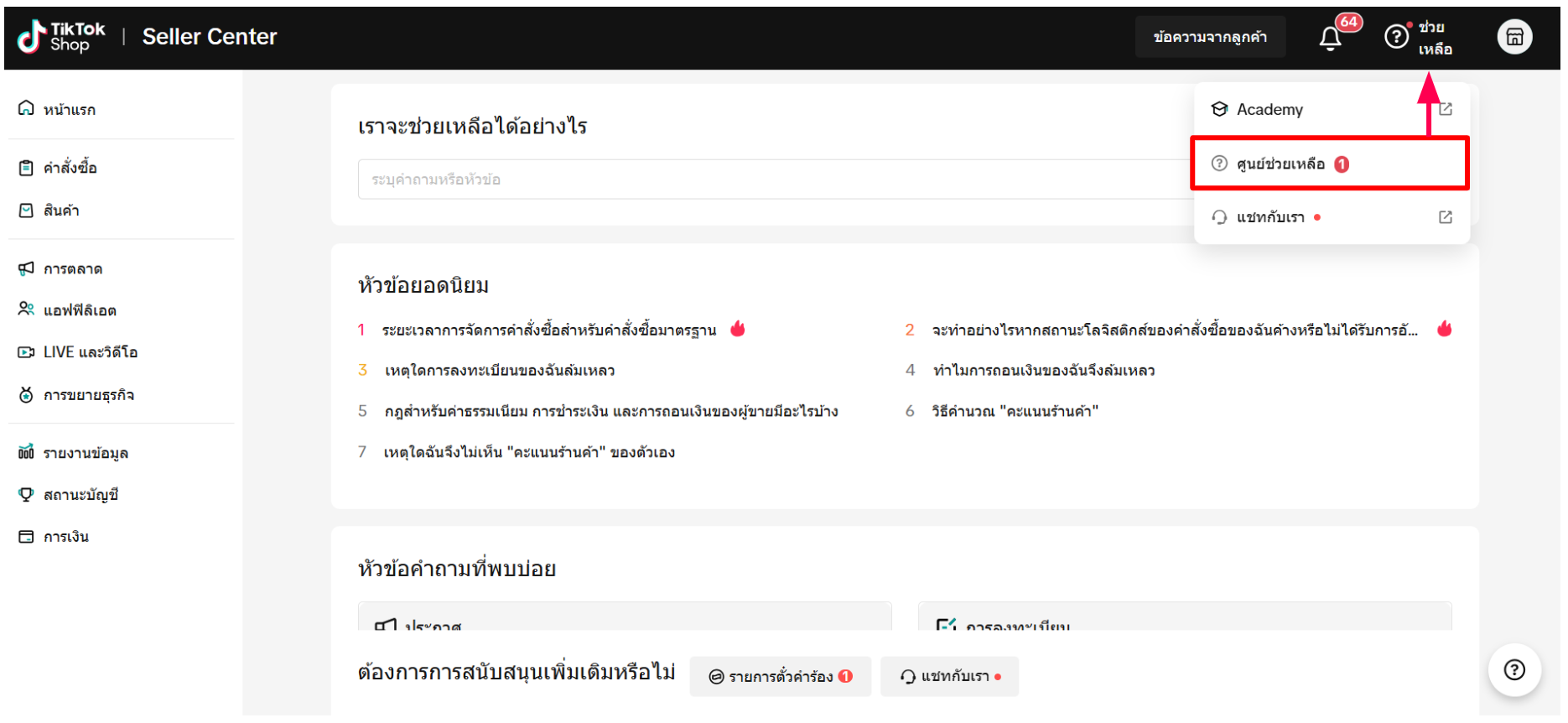Image resolution: width=1568 pixels, height=723 pixels.
Task: Open การเงิน in the sidebar
Action: tap(66, 537)
